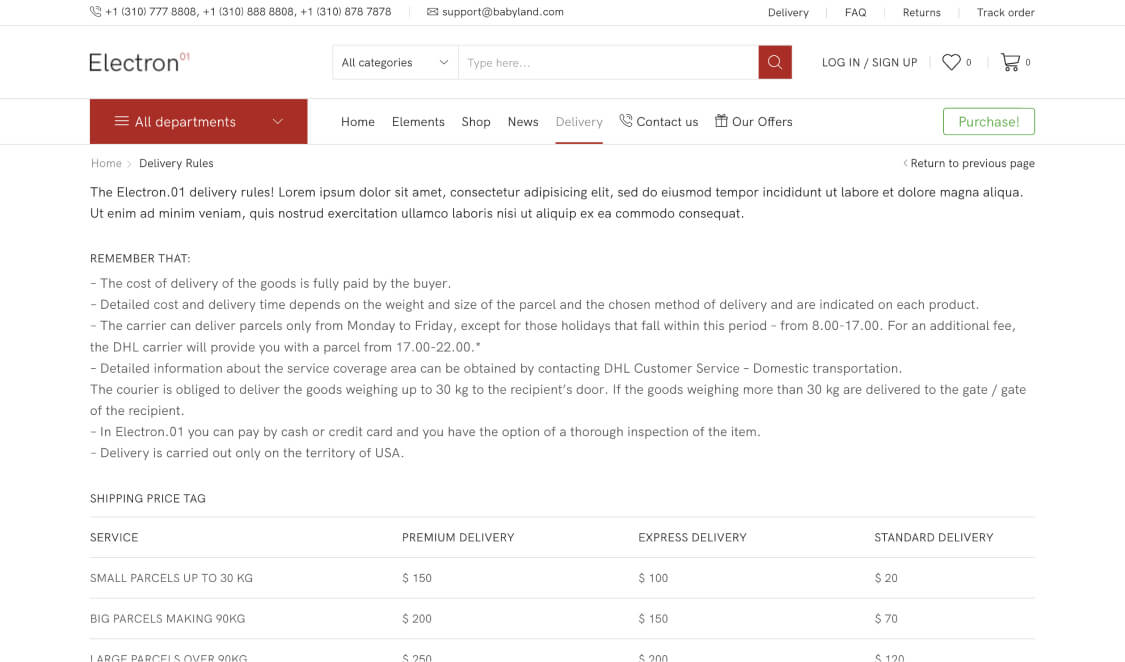Click Home in the breadcrumb trail
1125x662 pixels.
(x=106, y=163)
